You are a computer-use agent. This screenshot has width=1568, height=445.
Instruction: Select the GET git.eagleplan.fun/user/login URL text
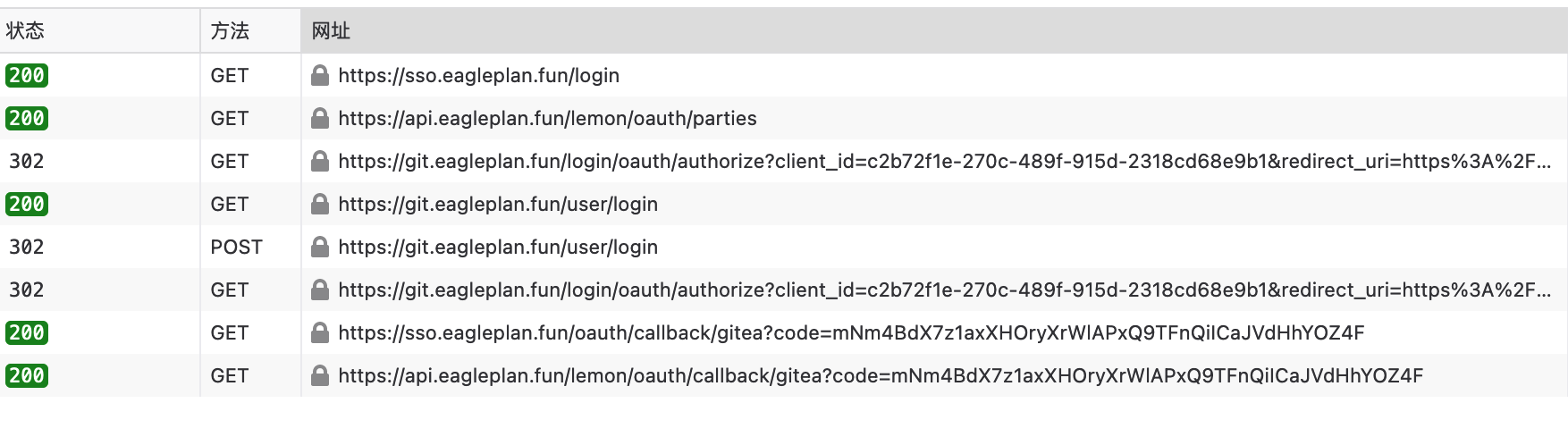tap(498, 204)
